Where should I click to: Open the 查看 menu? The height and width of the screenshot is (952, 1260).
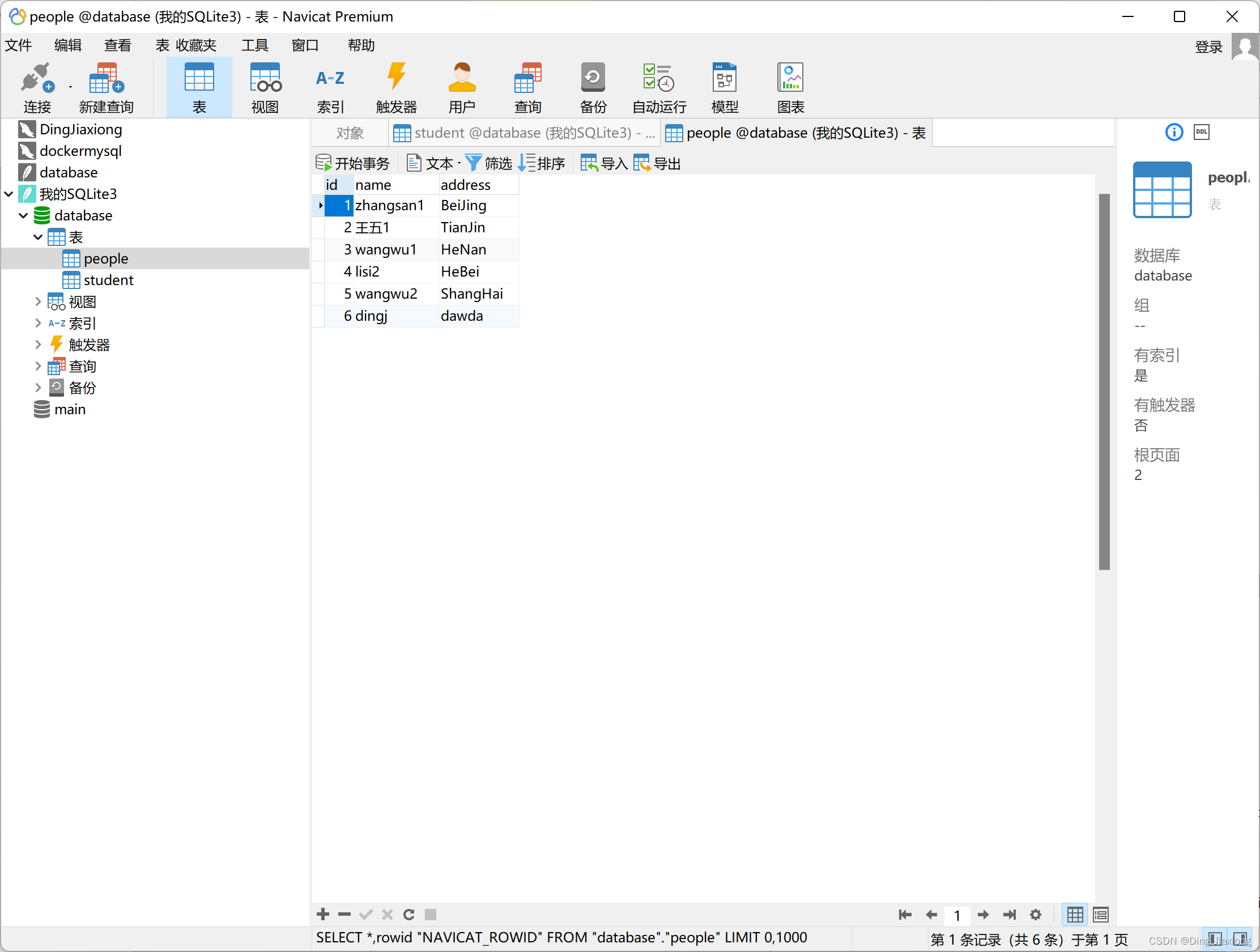tap(117, 45)
